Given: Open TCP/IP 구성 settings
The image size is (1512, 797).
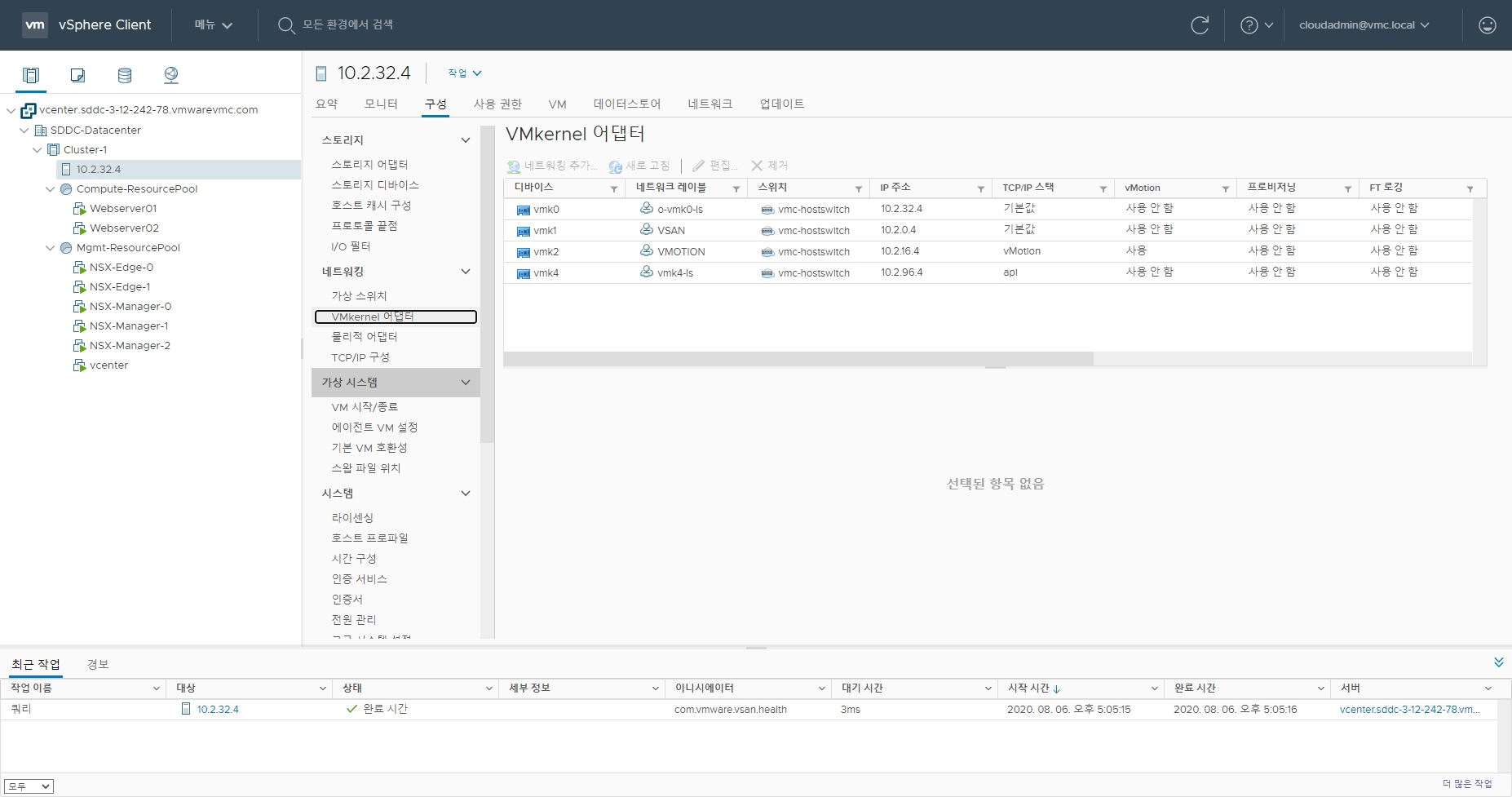Looking at the screenshot, I should [360, 357].
